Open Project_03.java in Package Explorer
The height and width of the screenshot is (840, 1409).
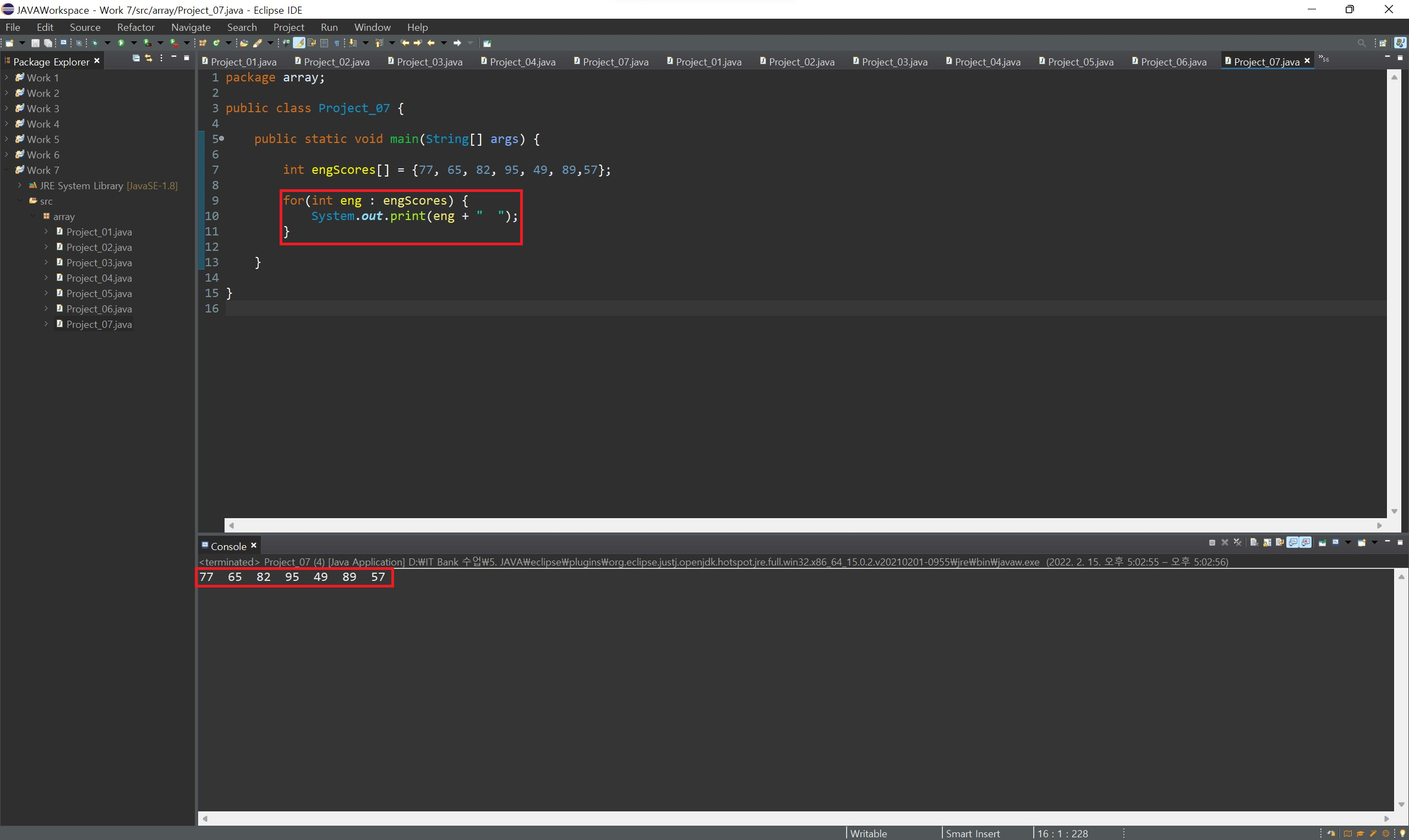[x=99, y=262]
